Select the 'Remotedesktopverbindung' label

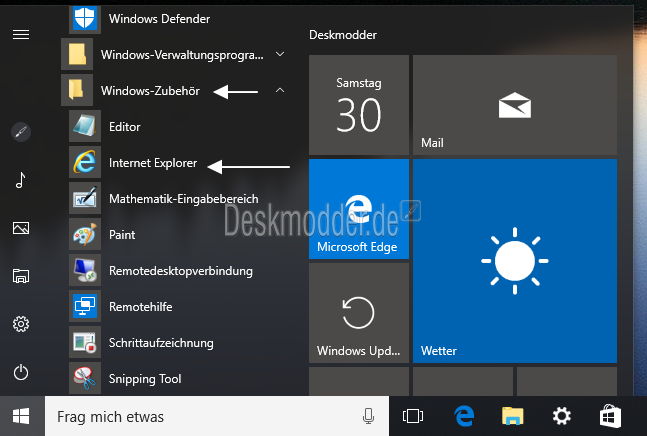181,271
